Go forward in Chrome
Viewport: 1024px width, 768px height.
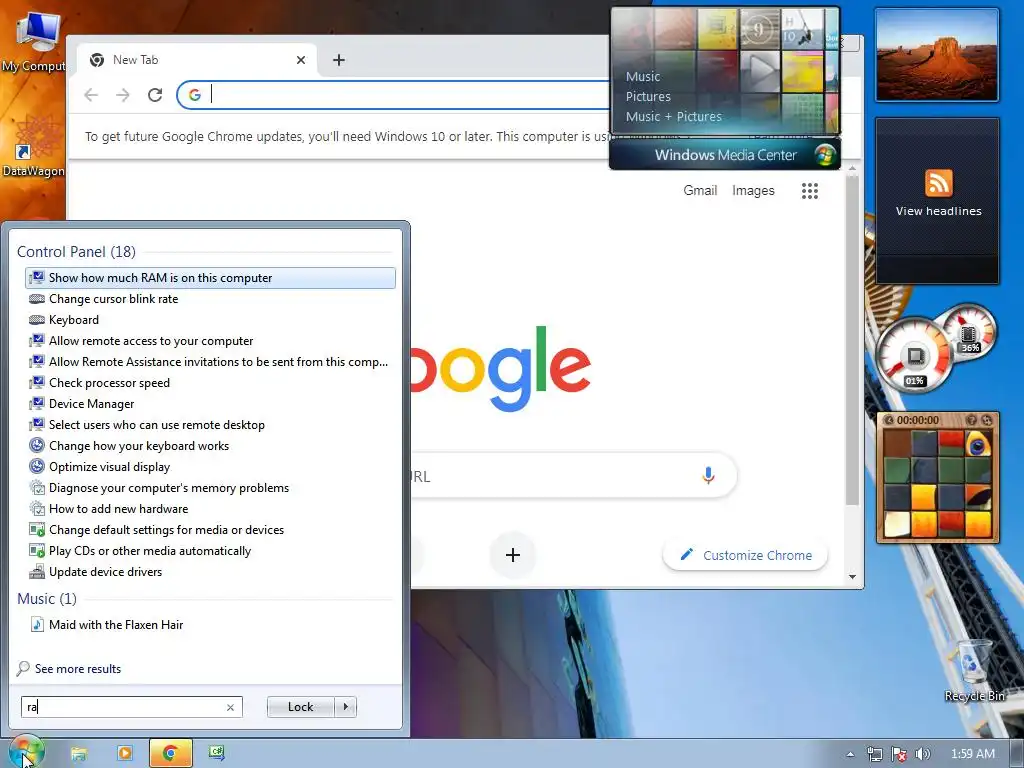click(x=123, y=95)
